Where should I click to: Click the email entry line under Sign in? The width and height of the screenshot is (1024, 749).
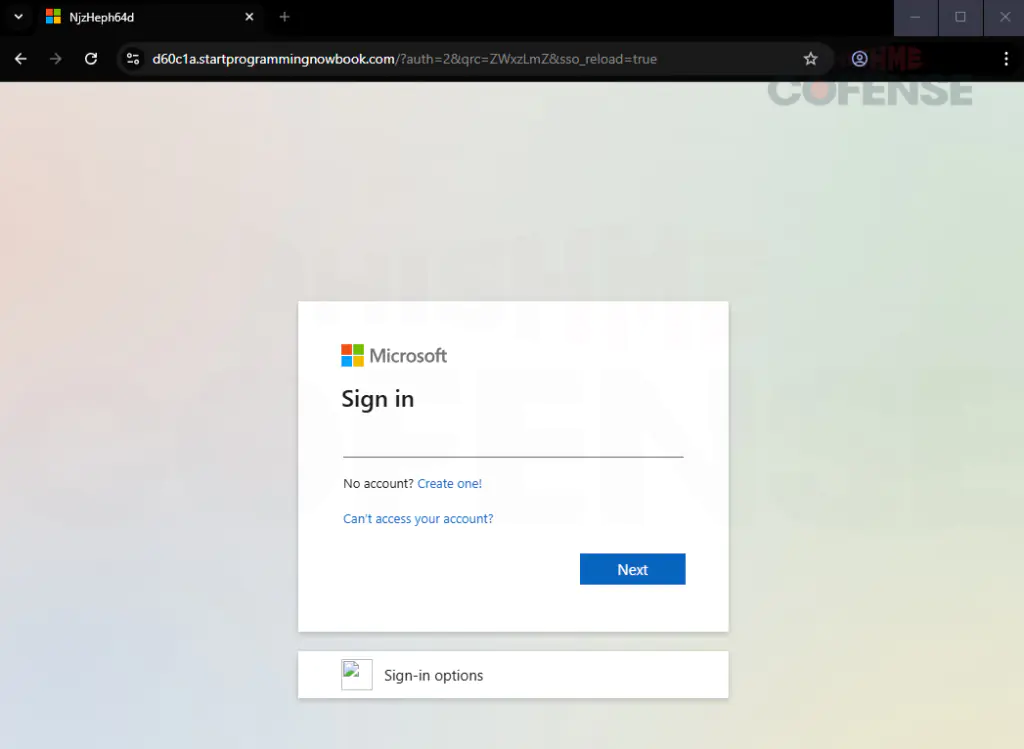[512, 447]
